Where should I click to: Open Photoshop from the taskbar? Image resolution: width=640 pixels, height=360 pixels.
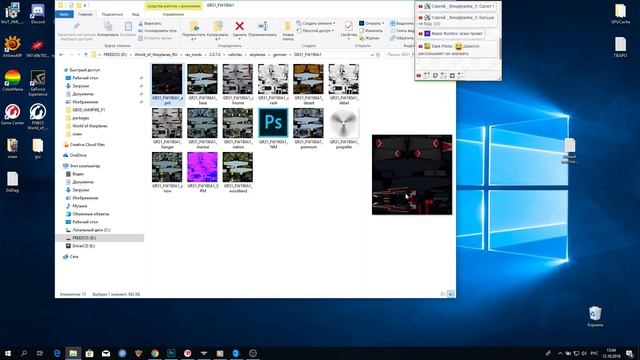pyautogui.click(x=171, y=353)
